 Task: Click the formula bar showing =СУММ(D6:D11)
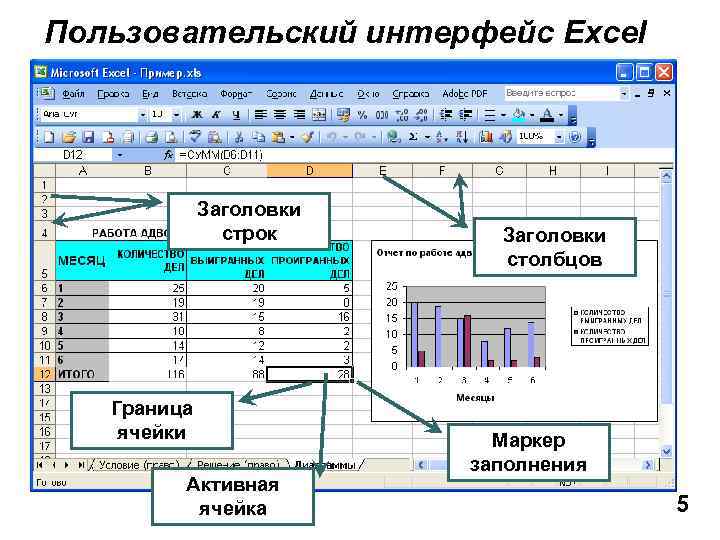point(425,155)
